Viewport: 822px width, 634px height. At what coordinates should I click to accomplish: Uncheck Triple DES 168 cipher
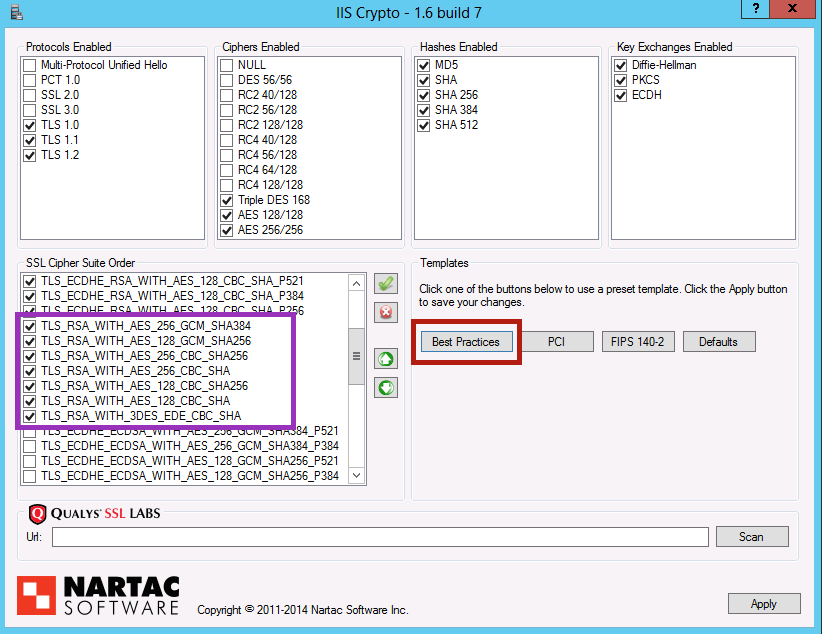point(226,200)
